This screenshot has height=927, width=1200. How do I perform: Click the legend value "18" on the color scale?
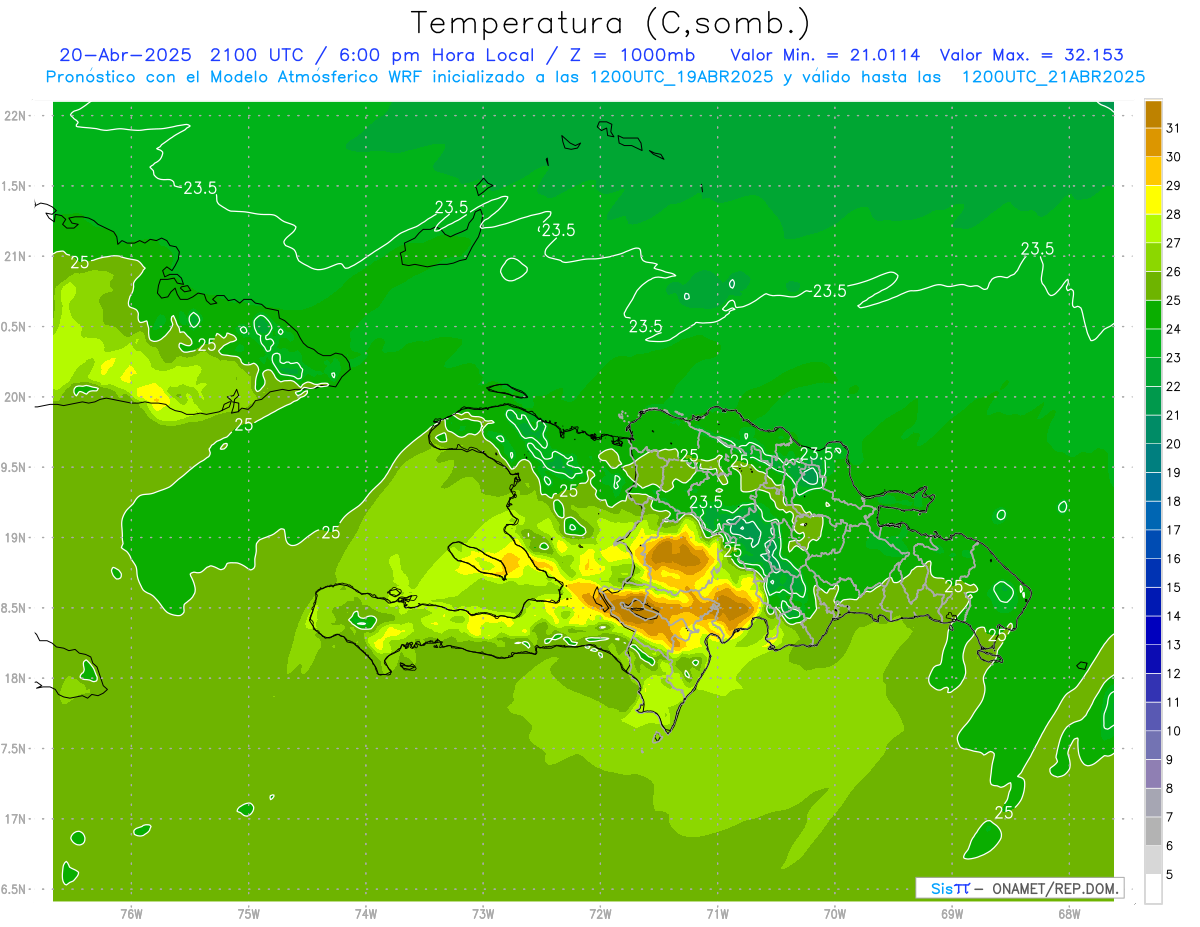(1173, 501)
